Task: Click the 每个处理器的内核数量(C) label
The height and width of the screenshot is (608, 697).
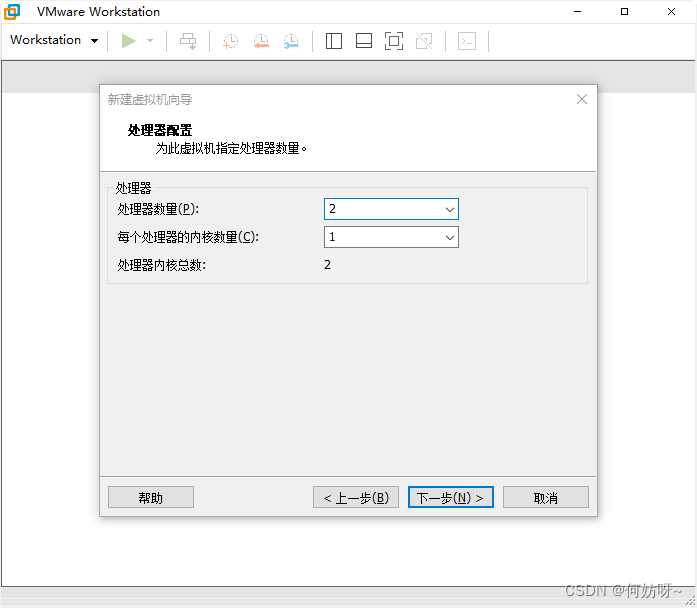Action: point(188,237)
